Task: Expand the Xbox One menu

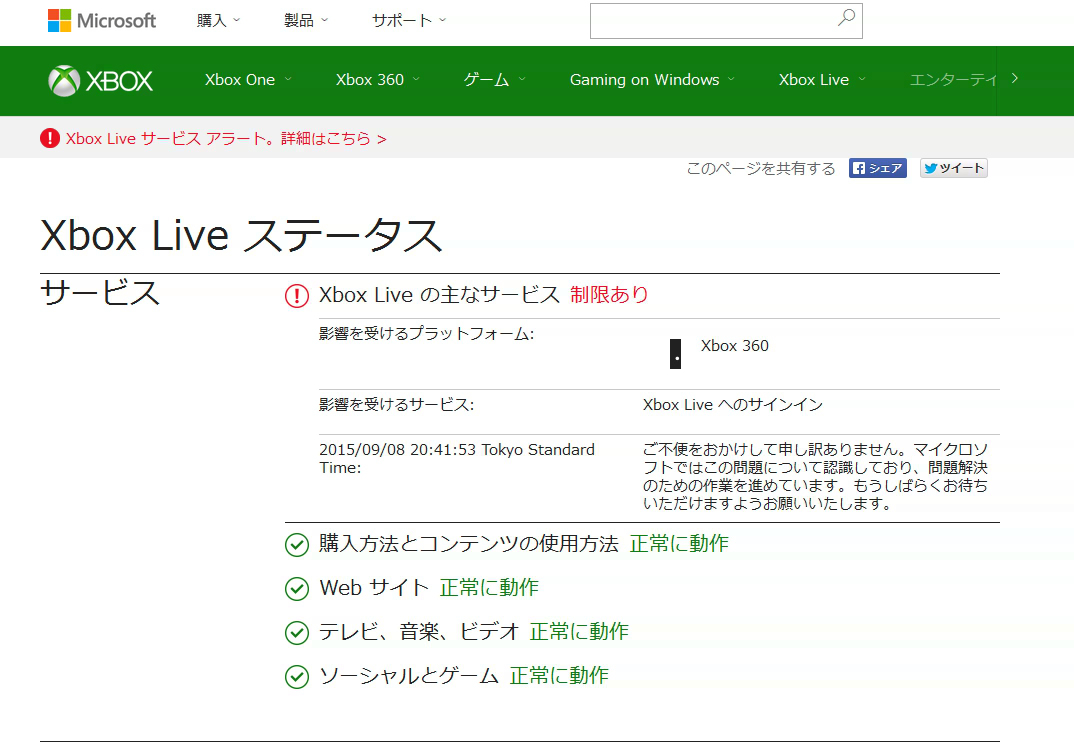Action: point(248,79)
